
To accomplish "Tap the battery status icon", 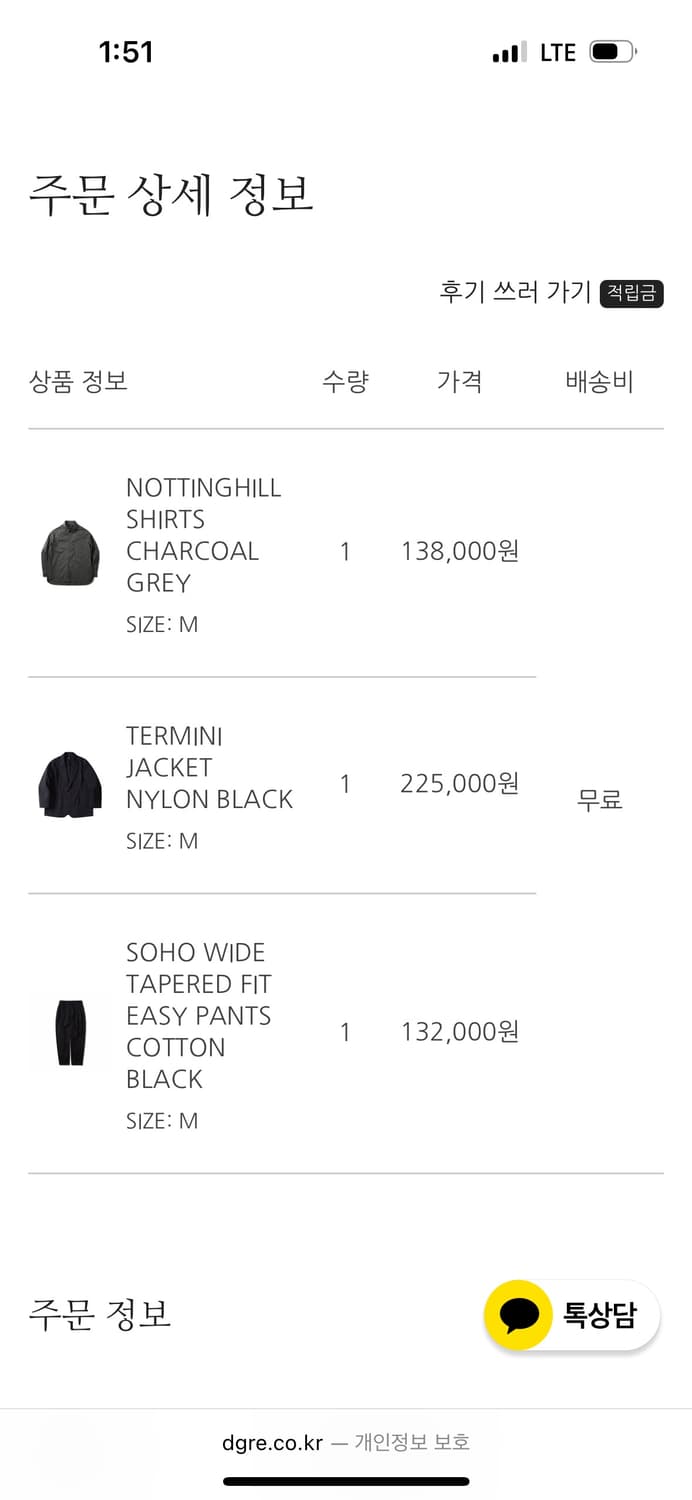I will tap(612, 52).
